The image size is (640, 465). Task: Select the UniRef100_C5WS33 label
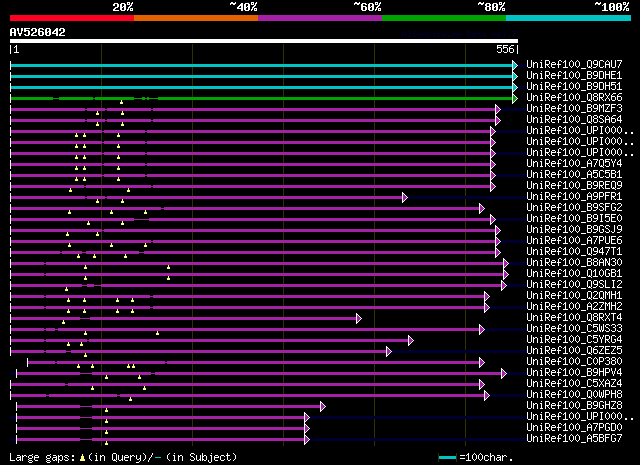pyautogui.click(x=574, y=329)
